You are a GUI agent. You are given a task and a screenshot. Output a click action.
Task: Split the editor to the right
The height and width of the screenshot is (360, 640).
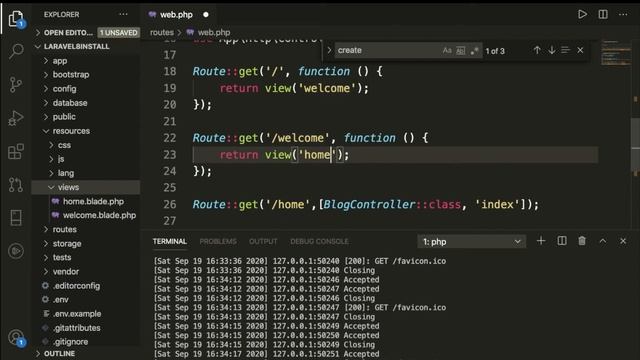coord(603,14)
